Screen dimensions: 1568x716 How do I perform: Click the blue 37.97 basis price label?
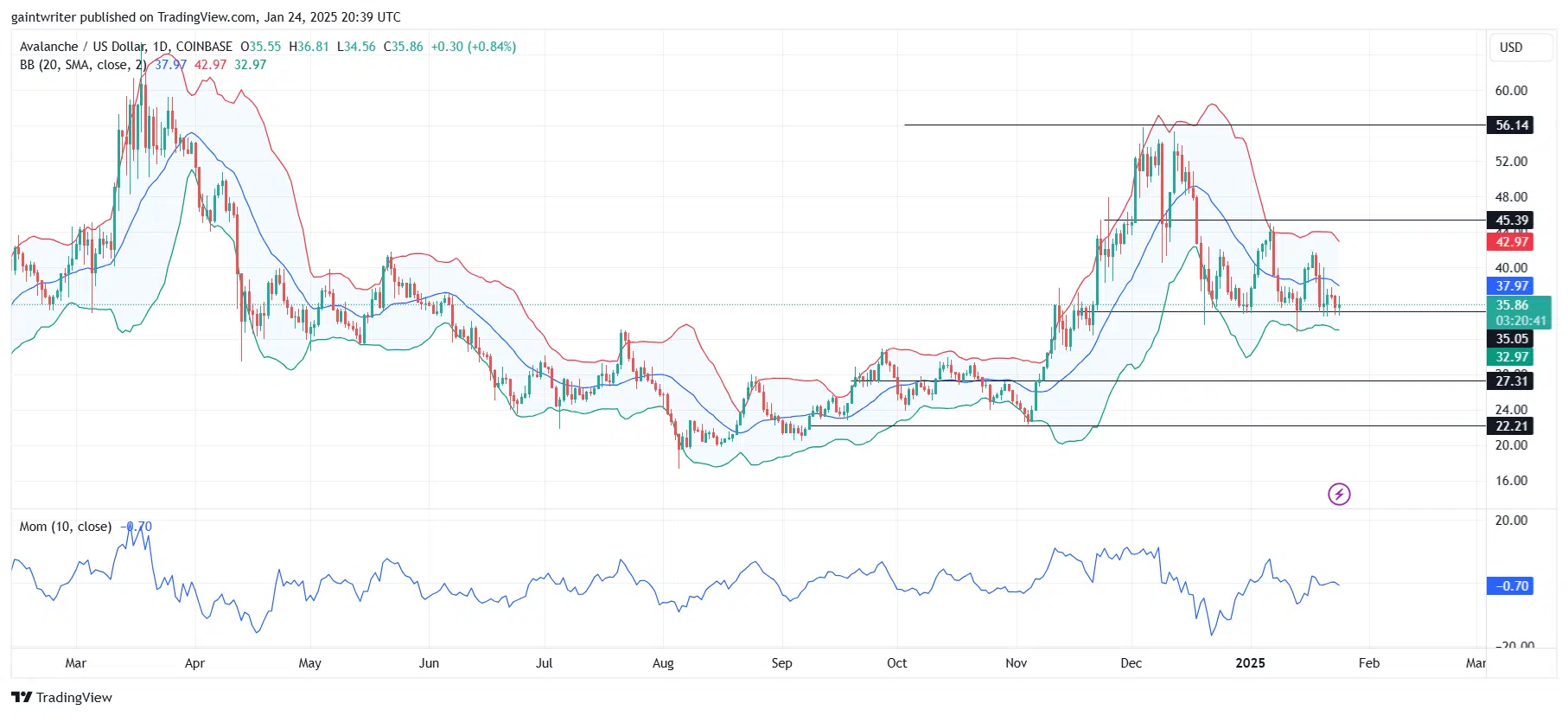point(1511,286)
